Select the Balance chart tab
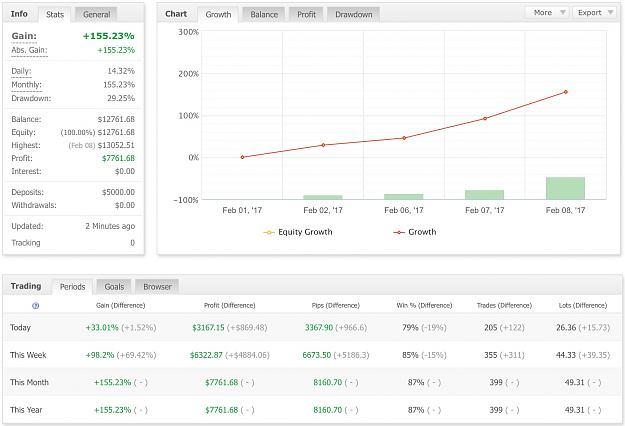 pos(264,15)
